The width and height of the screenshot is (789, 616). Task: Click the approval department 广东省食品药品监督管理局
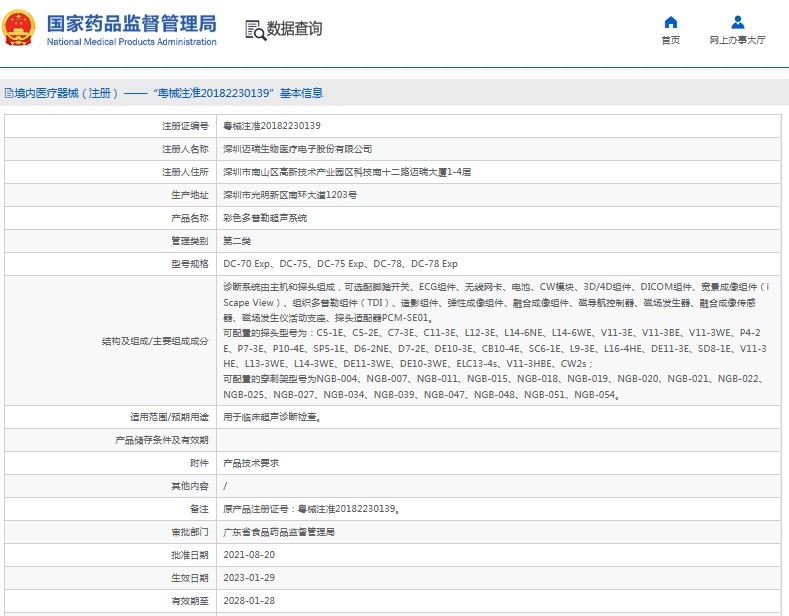pos(278,532)
